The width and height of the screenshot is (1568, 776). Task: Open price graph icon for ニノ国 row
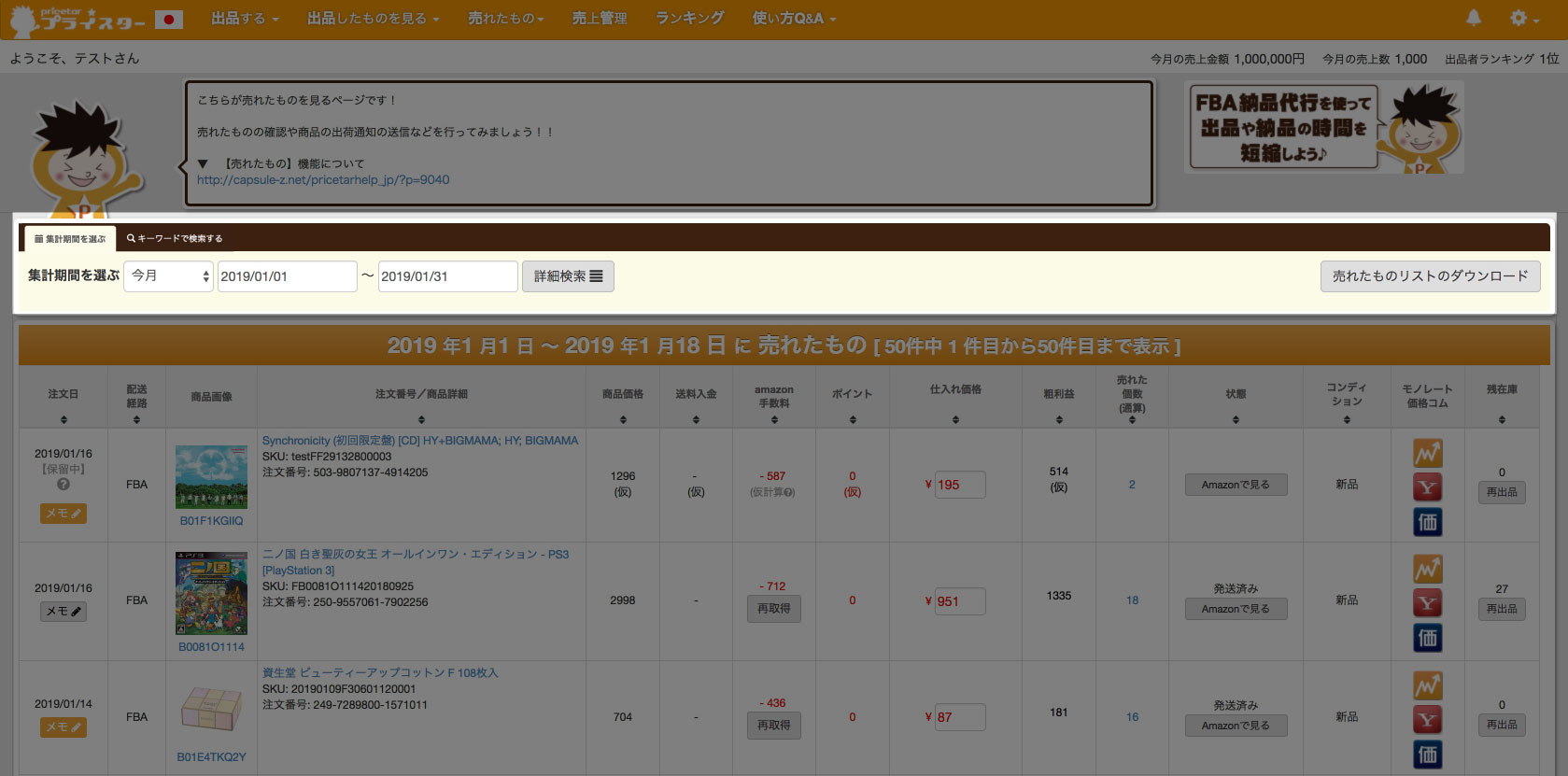tap(1427, 569)
